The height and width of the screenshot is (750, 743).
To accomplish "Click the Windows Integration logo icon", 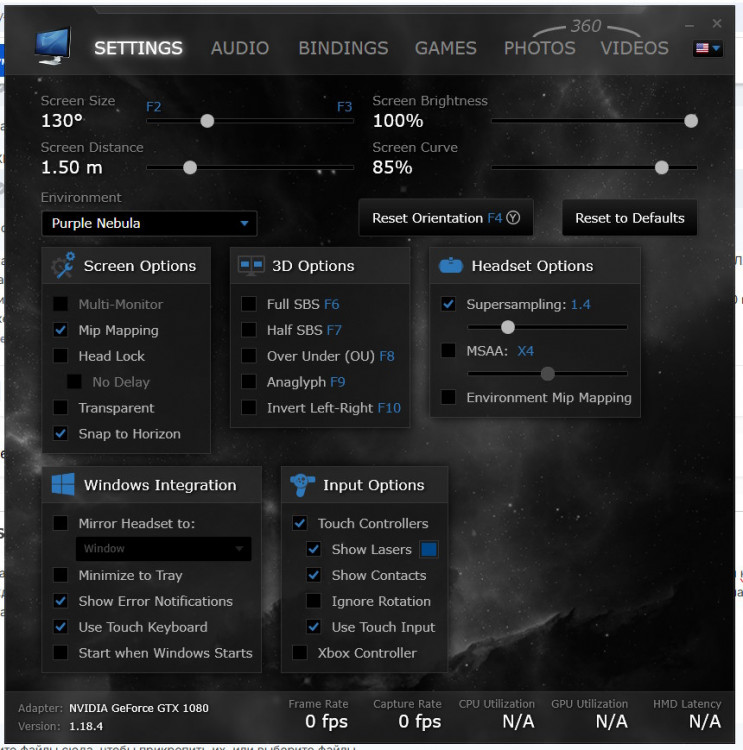I will (x=63, y=485).
